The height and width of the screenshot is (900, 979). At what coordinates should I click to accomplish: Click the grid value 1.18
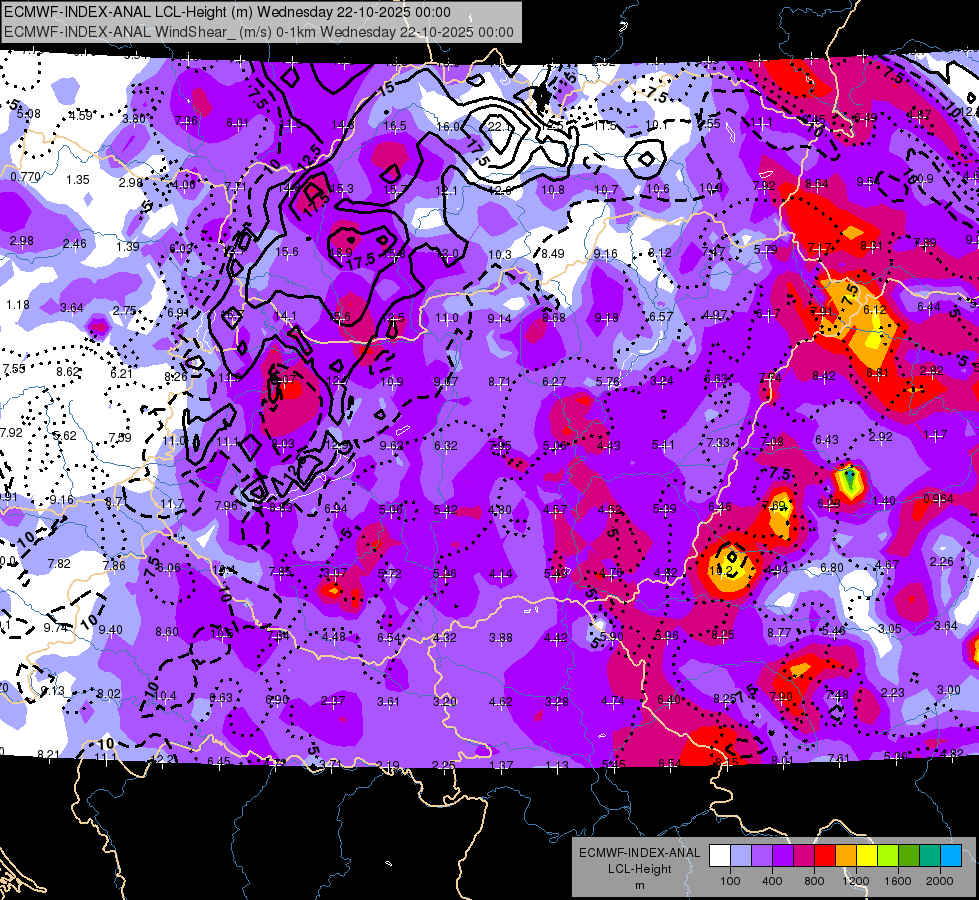point(18,305)
